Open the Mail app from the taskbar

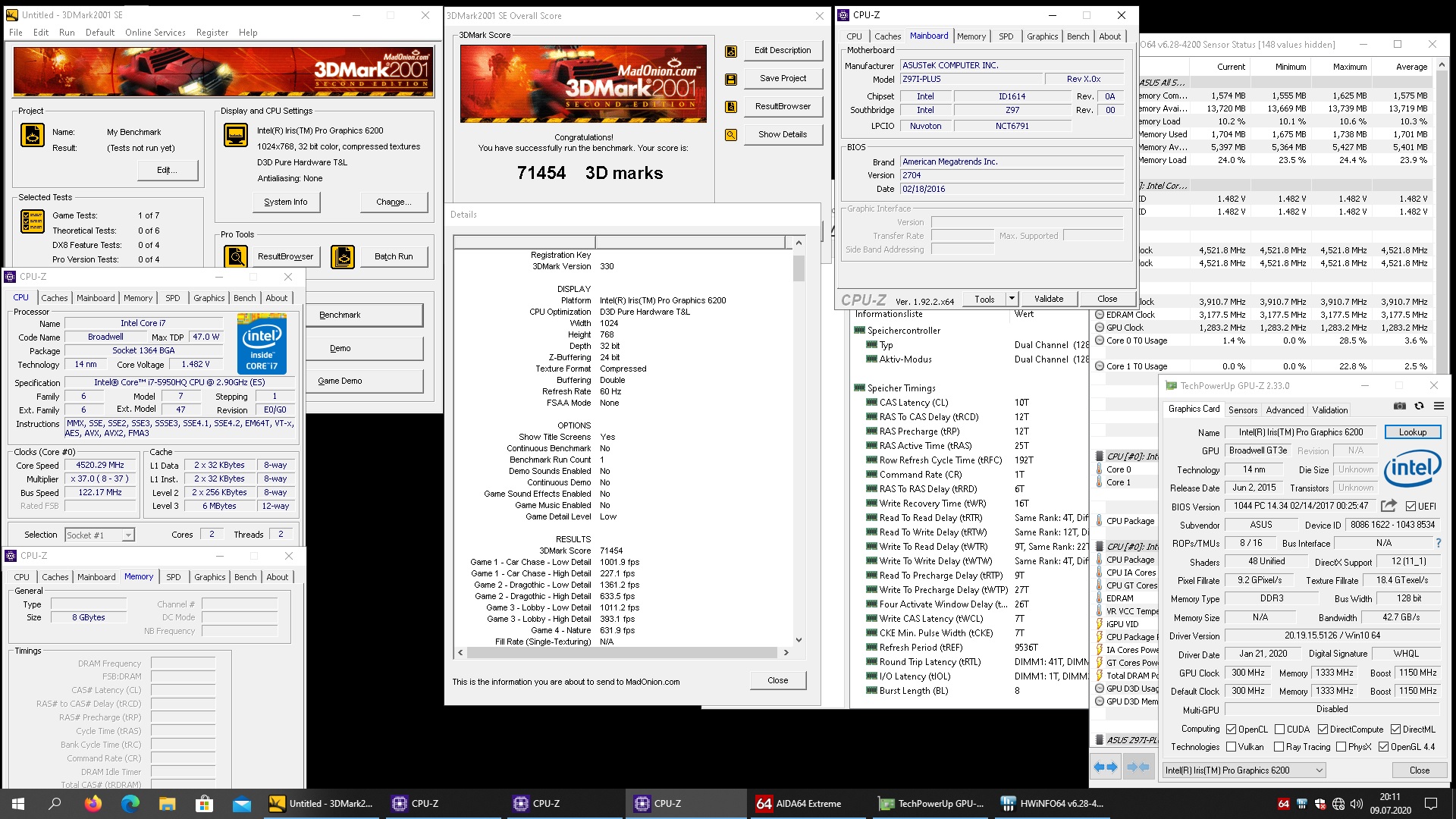pyautogui.click(x=241, y=803)
